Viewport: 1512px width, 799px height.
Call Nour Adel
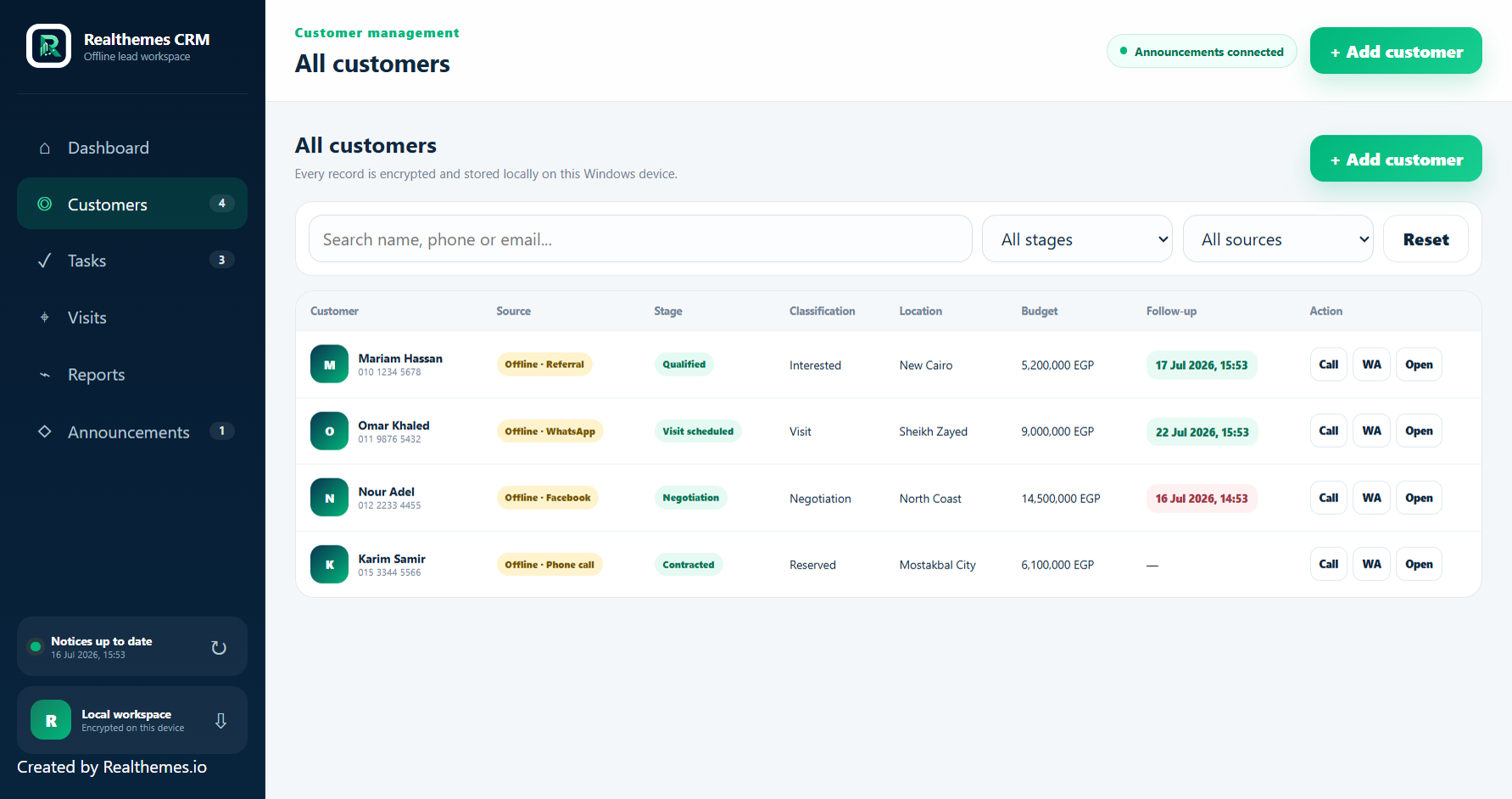[x=1329, y=498]
